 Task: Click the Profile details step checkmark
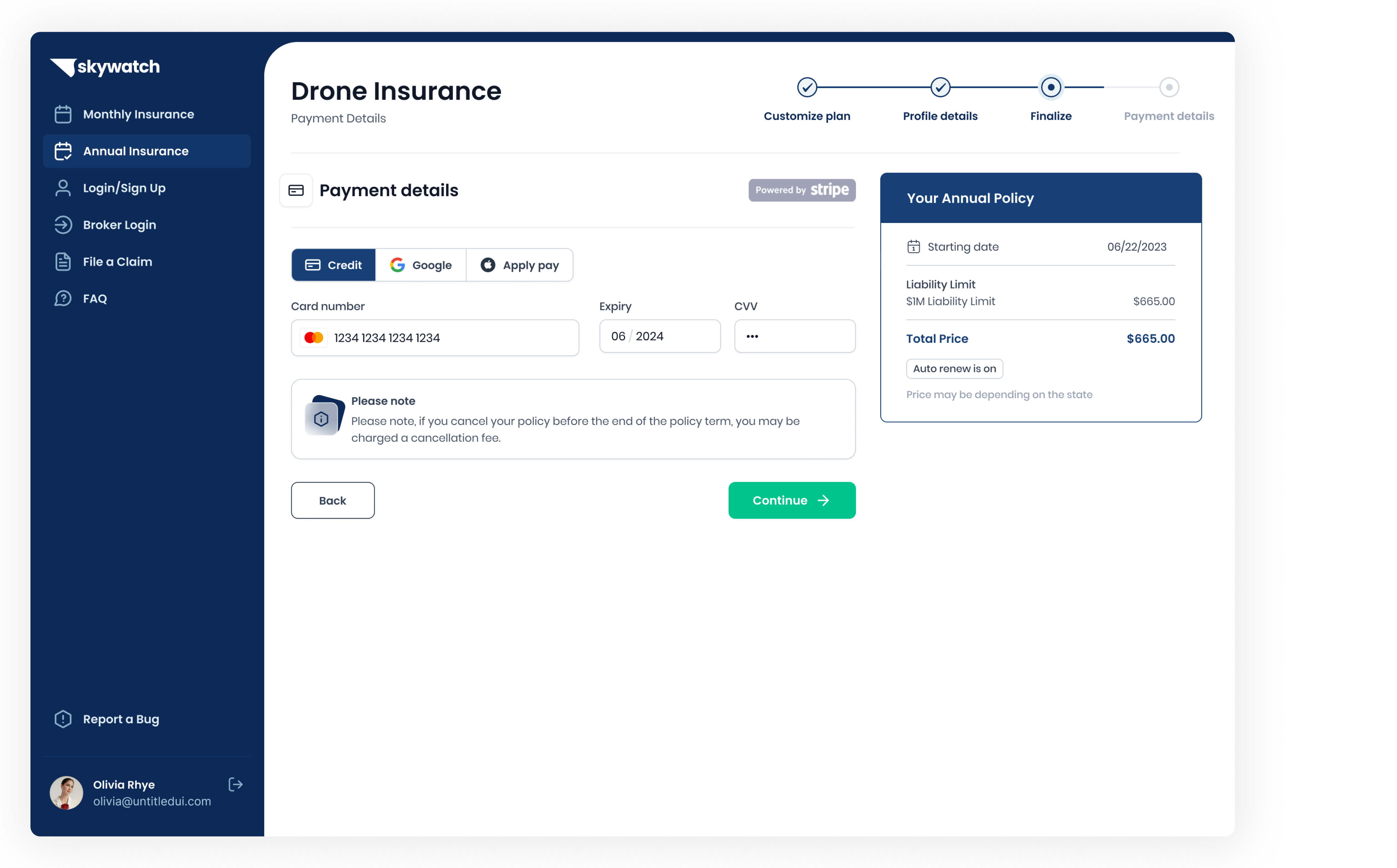940,87
